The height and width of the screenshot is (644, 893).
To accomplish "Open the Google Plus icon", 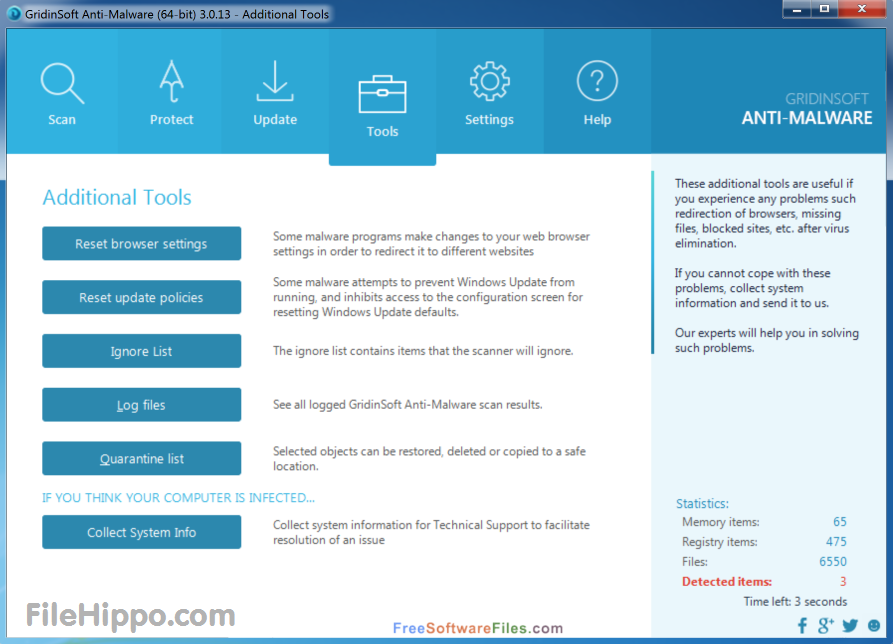I will (x=825, y=626).
